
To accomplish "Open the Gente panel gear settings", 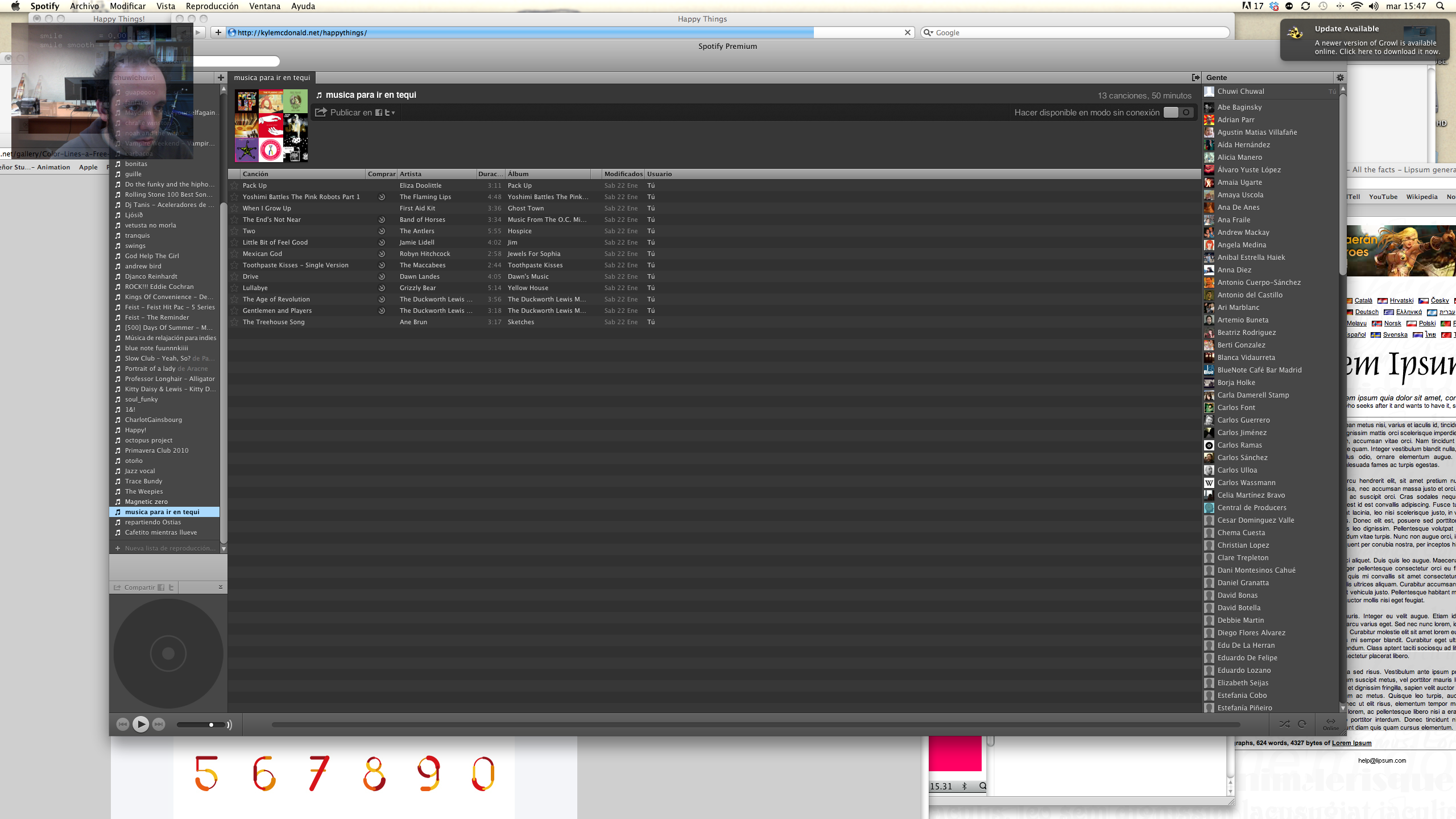I will pyautogui.click(x=1340, y=77).
